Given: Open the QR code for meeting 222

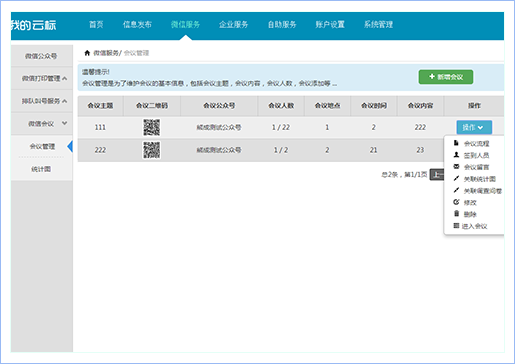Looking at the screenshot, I should (x=152, y=150).
